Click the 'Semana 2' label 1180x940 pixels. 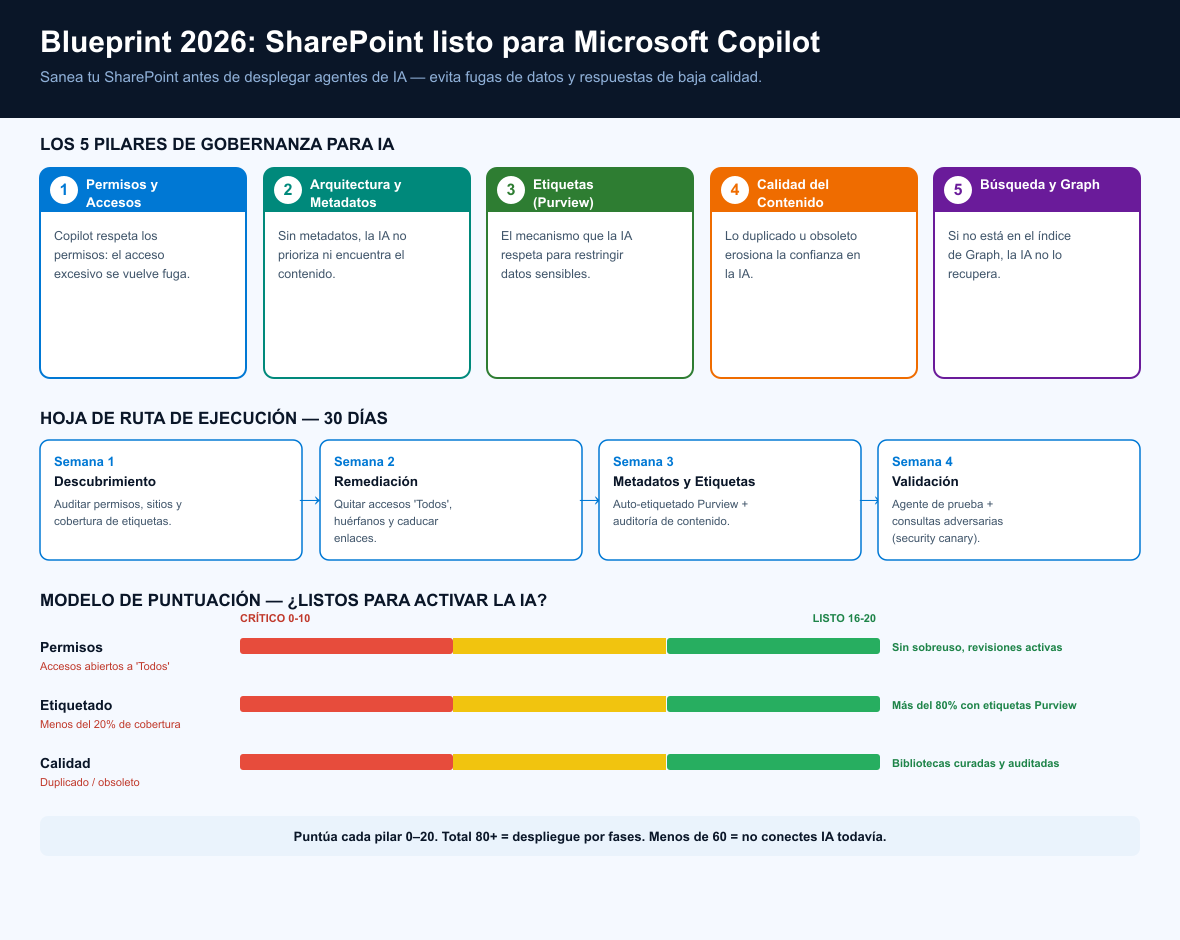coord(364,461)
